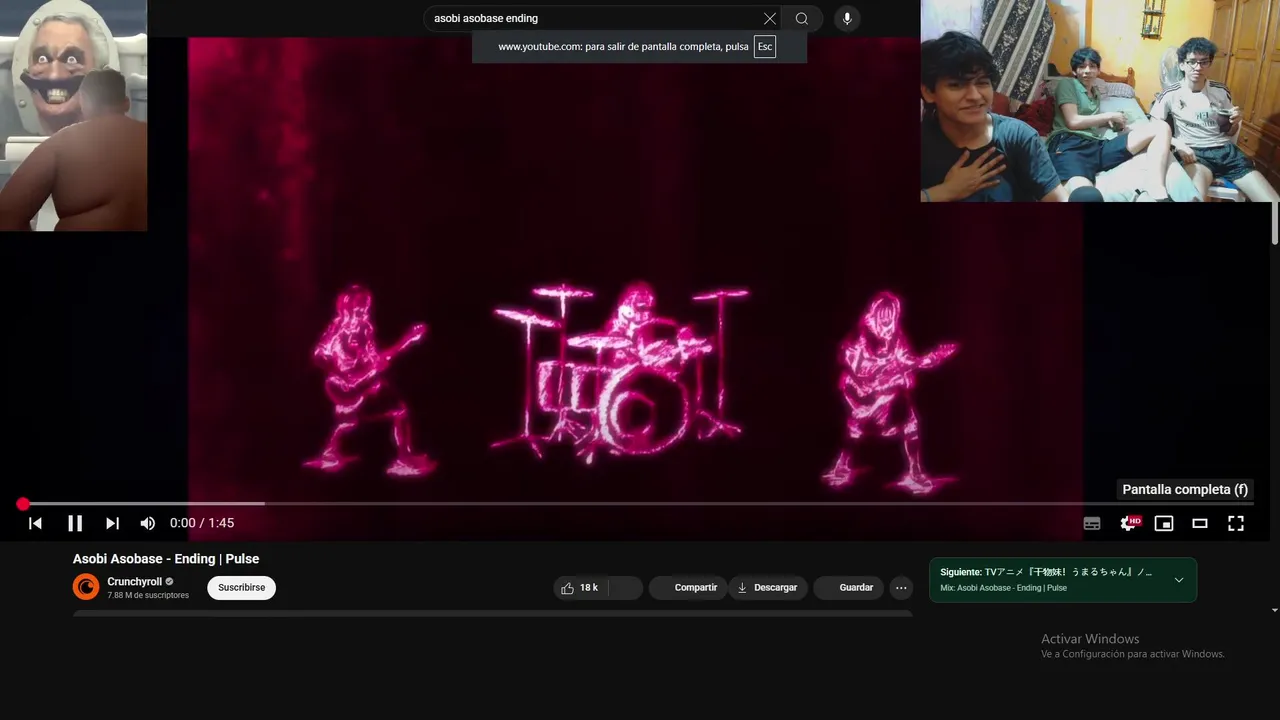This screenshot has height=720, width=1280.
Task: Mute the video volume
Action: coord(148,523)
